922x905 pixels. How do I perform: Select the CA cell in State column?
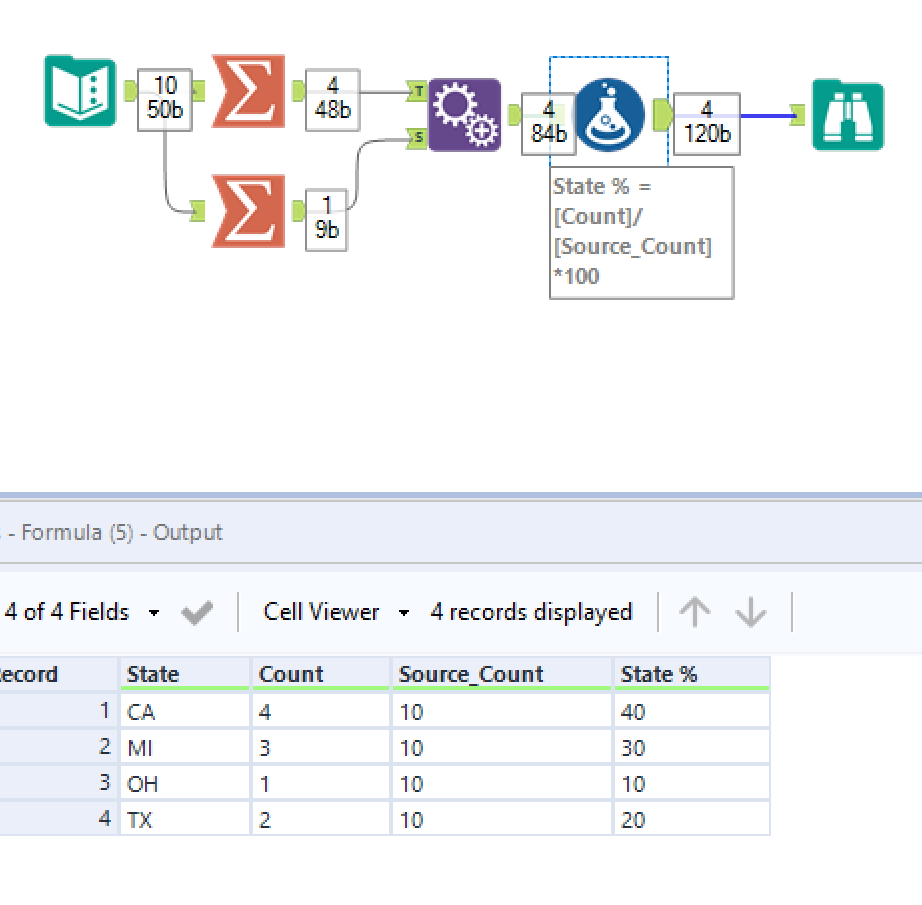pos(184,712)
